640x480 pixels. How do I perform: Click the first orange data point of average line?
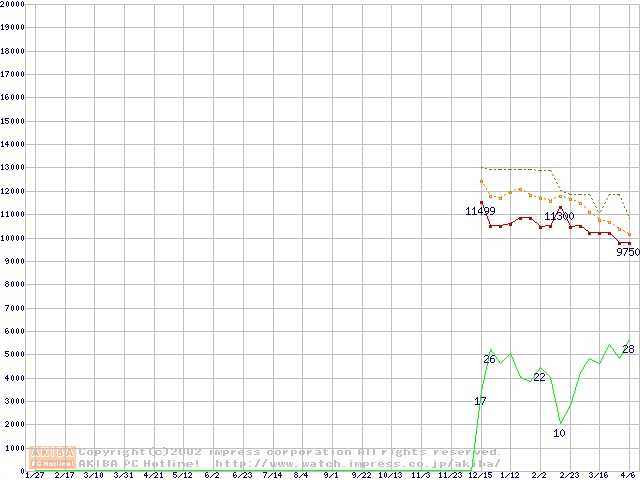(481, 182)
